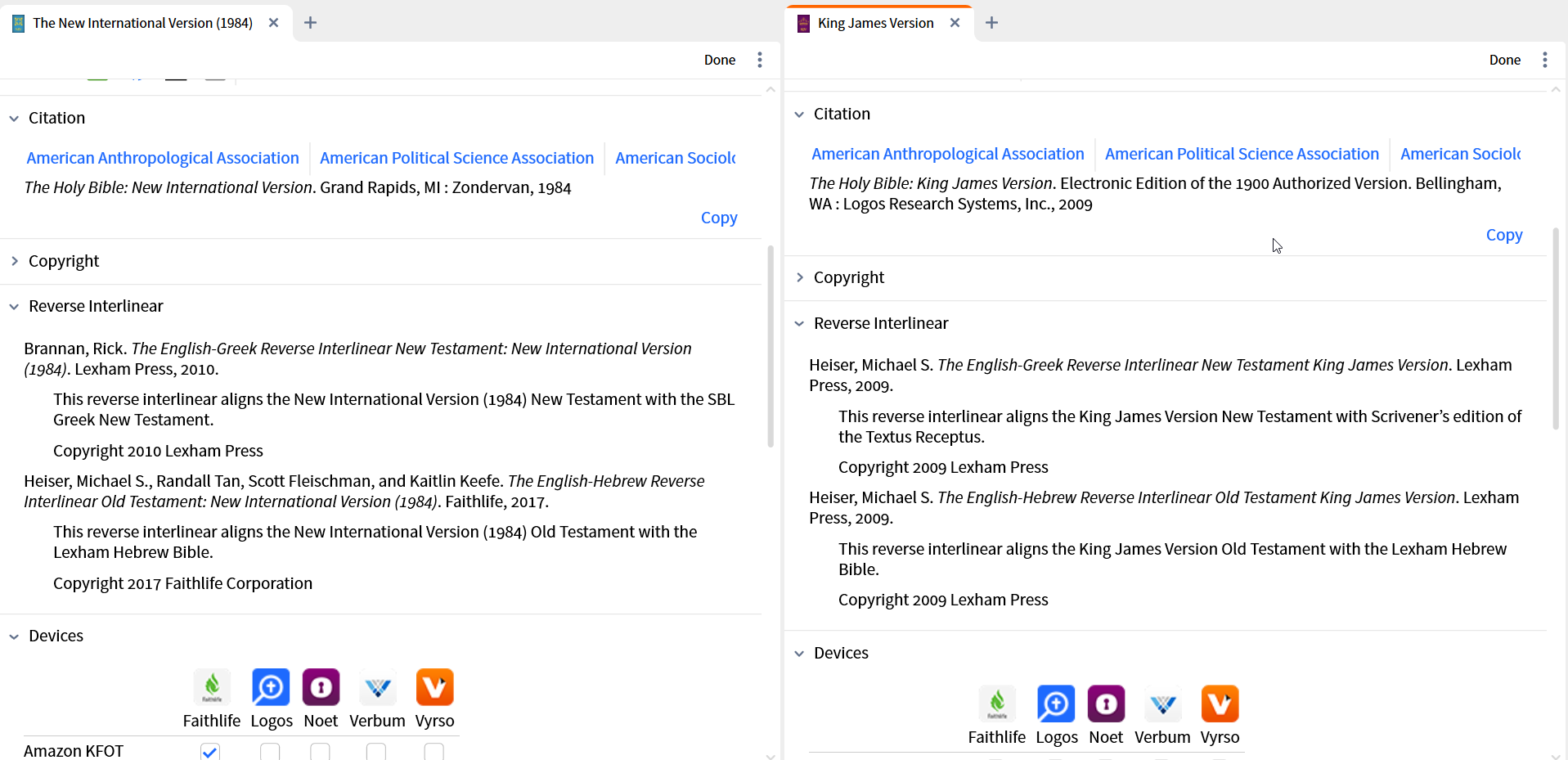Check Noet for Amazon KFOT

[x=321, y=751]
